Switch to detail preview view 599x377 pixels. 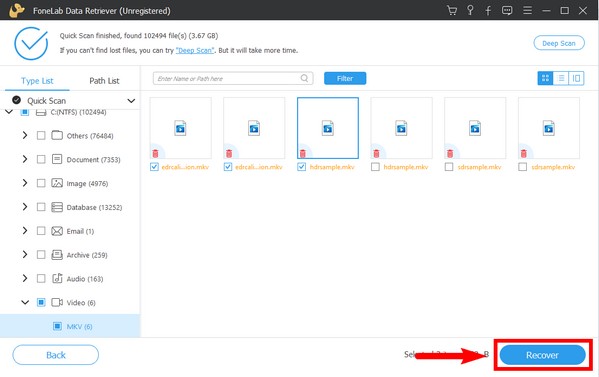tap(576, 78)
